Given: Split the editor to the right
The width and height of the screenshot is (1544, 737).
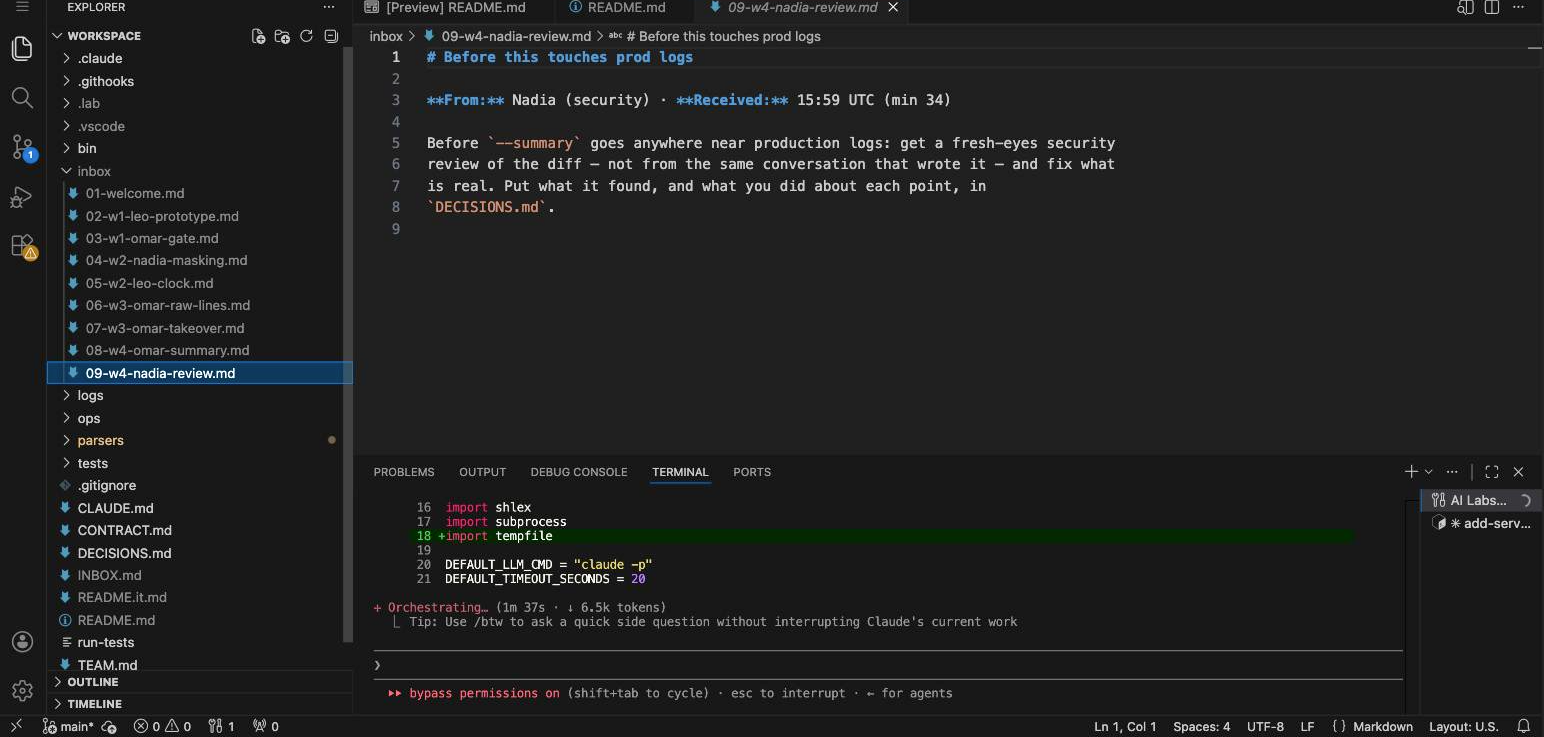Looking at the screenshot, I should pos(1492,7).
